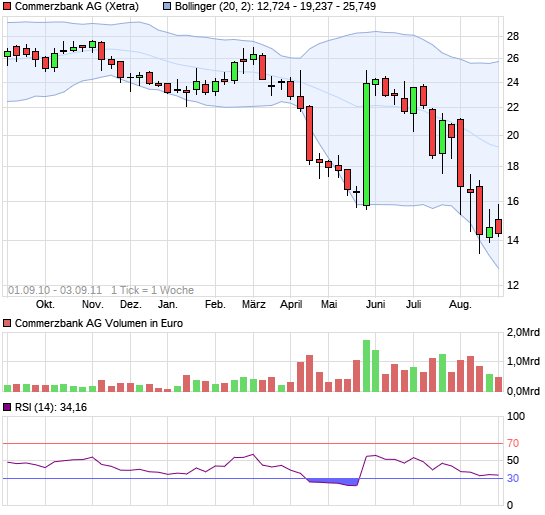Viewport: 545px width, 515px height.
Task: Click the Volumen legend color square
Action: [7, 323]
